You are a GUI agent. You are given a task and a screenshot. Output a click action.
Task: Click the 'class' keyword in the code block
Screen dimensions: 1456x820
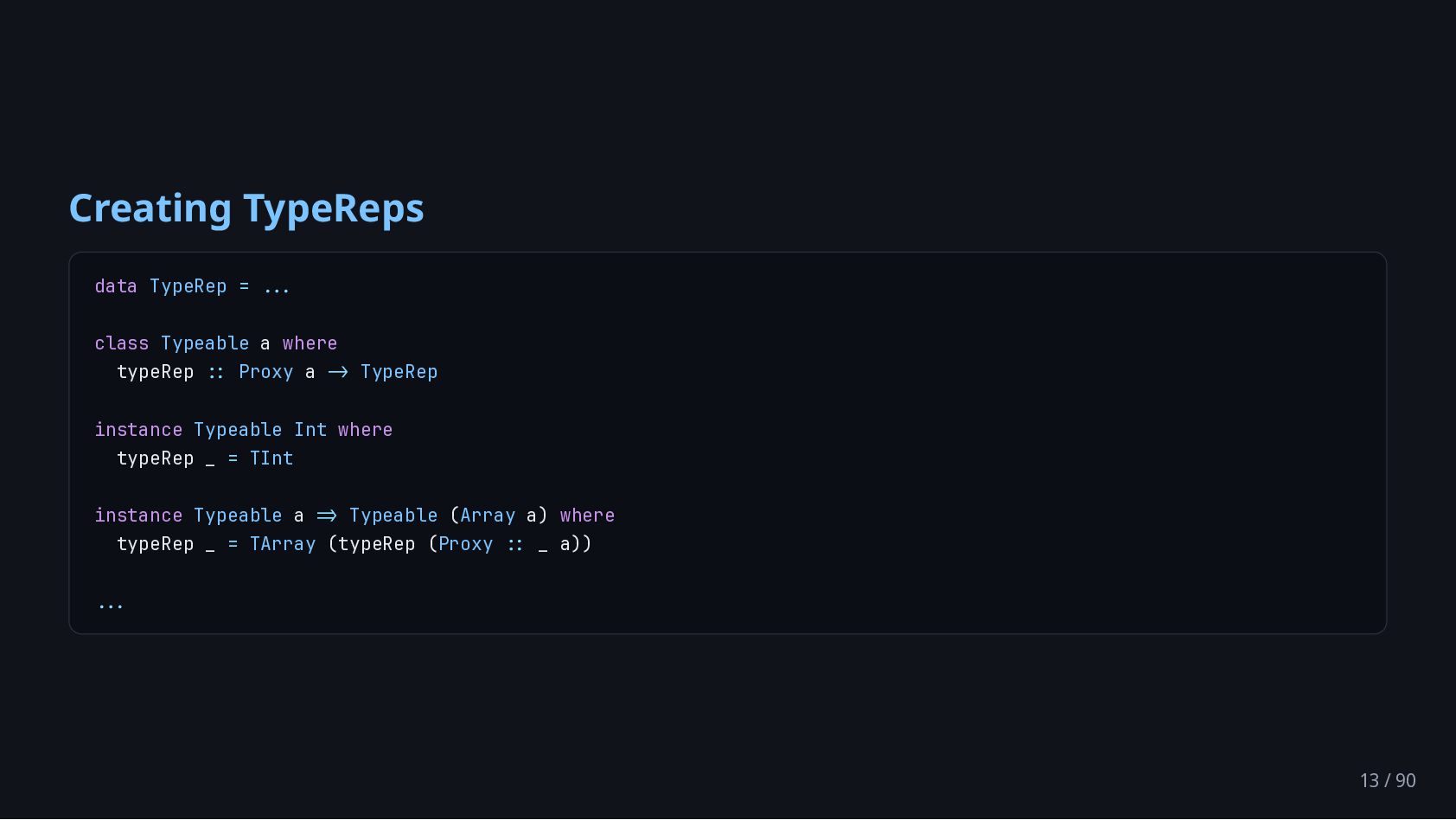coord(122,343)
